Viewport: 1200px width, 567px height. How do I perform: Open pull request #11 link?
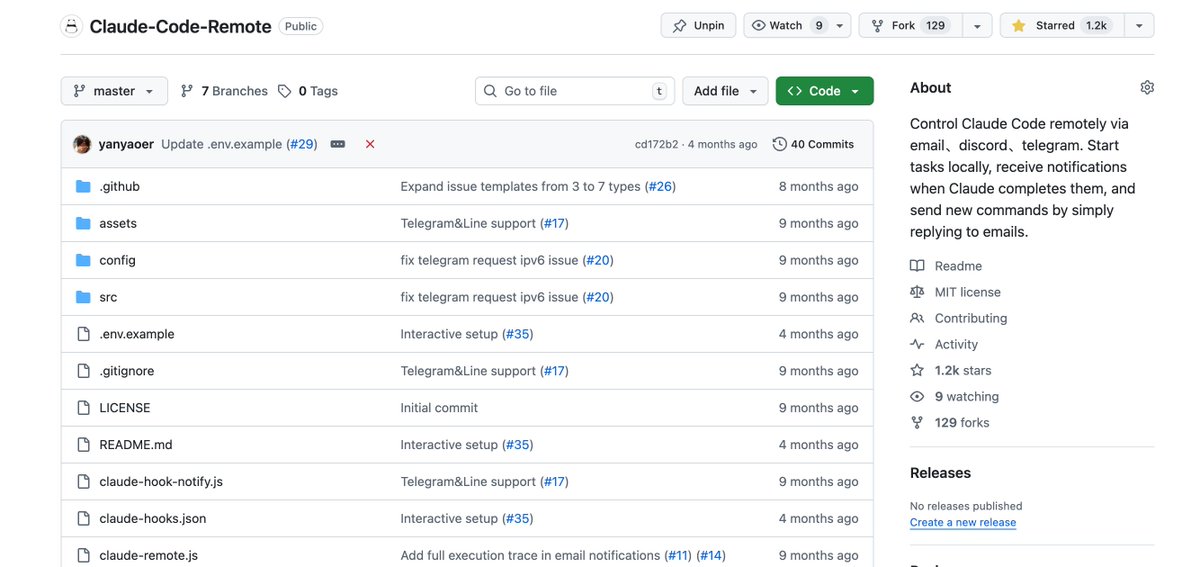point(679,556)
